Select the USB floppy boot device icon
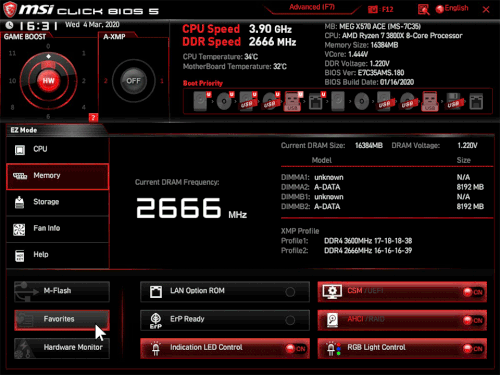The width and height of the screenshot is (500, 375). (x=454, y=101)
